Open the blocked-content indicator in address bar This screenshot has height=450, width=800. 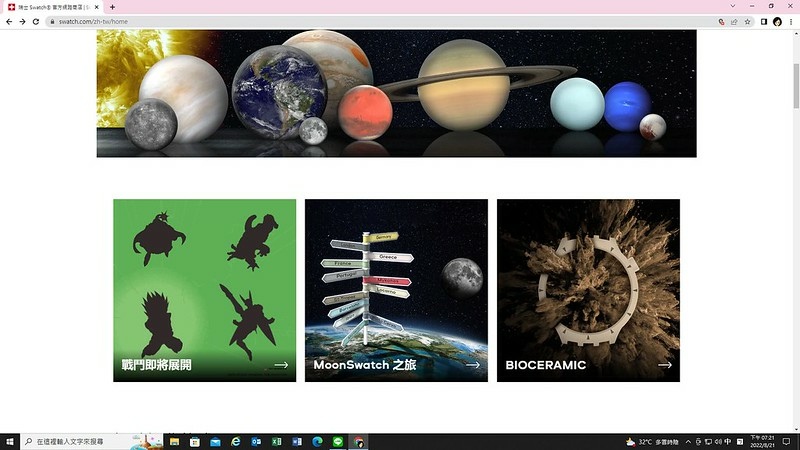click(721, 22)
